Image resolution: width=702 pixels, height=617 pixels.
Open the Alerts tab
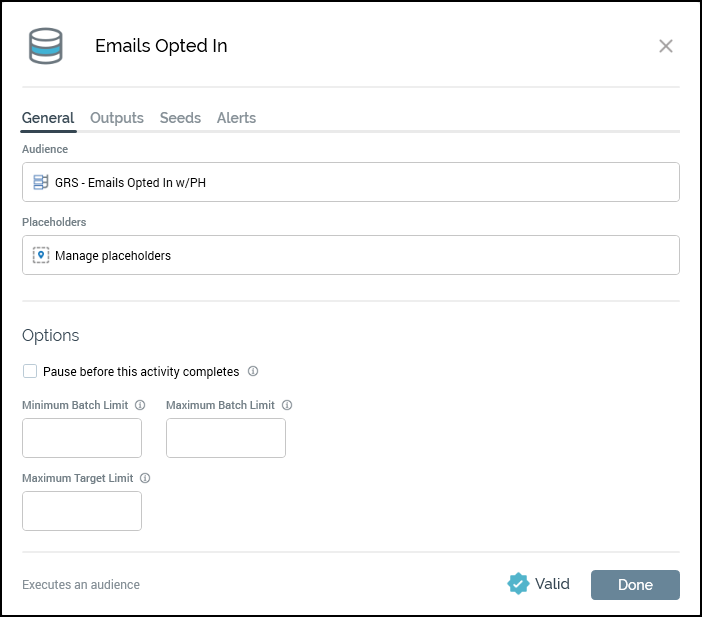236,118
